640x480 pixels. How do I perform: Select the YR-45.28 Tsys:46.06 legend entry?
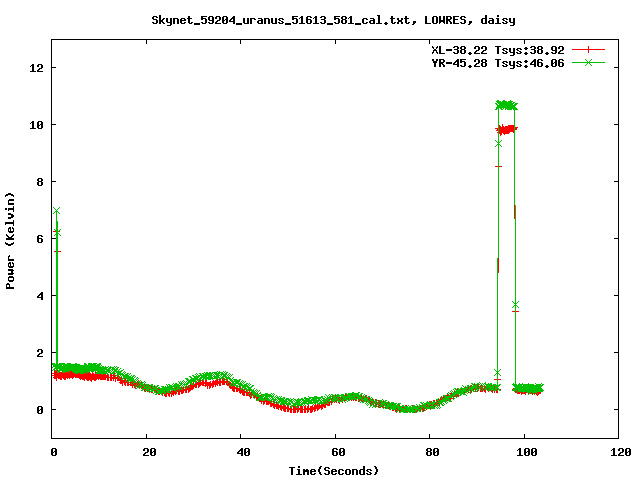pos(498,63)
